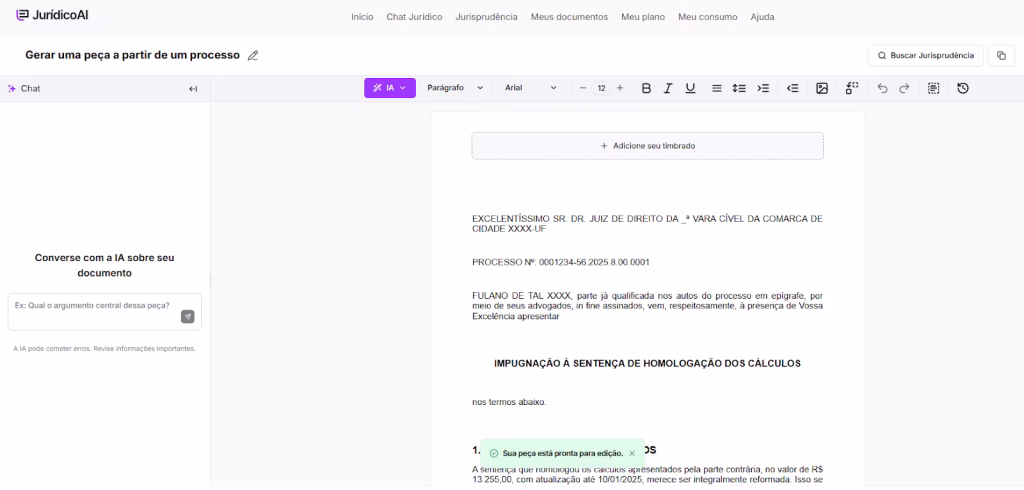1024x490 pixels.
Task: Insert an image into the document
Action: 822,88
